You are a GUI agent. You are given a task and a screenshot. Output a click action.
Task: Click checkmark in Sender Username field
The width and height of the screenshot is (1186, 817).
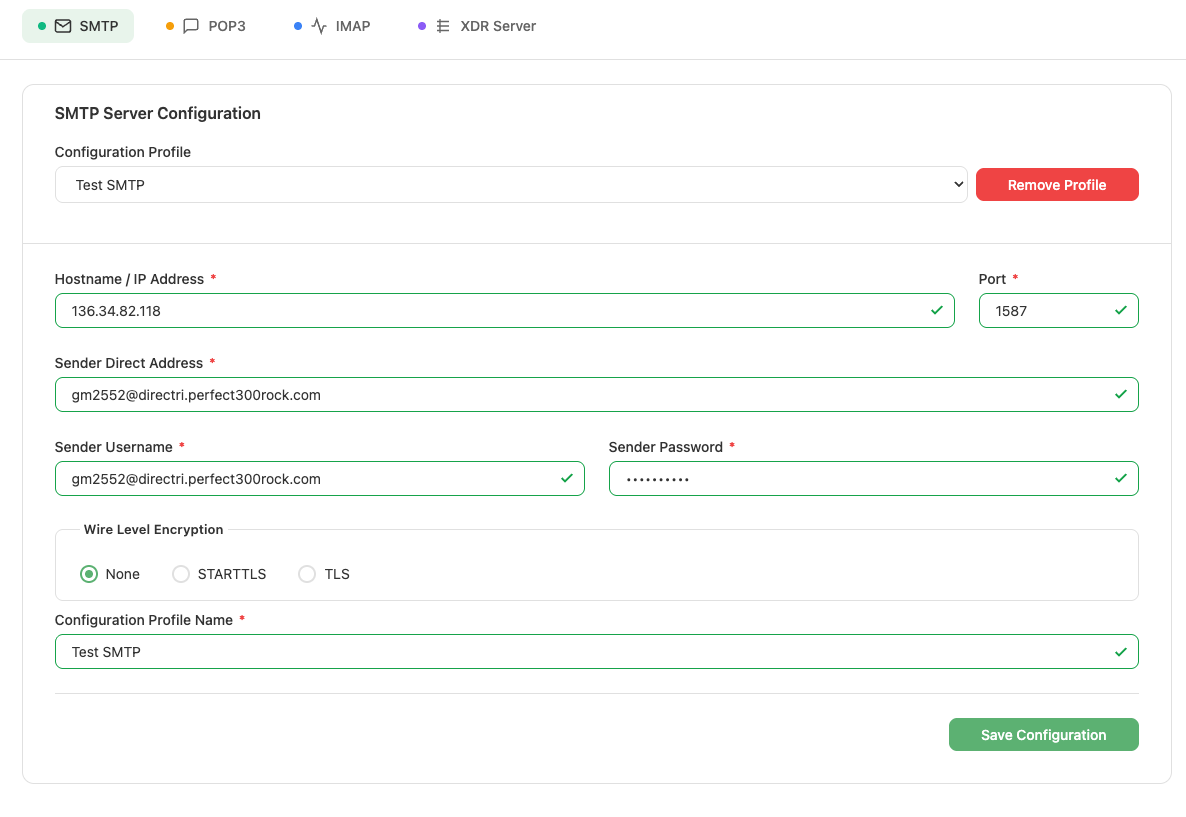click(x=567, y=478)
